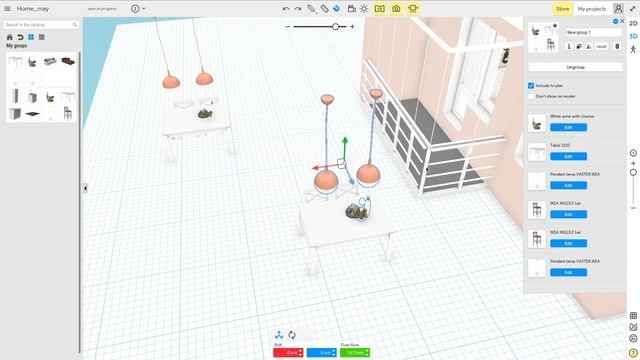The image size is (640, 360).
Task: Mirror flip the selected group
Action: (589, 47)
